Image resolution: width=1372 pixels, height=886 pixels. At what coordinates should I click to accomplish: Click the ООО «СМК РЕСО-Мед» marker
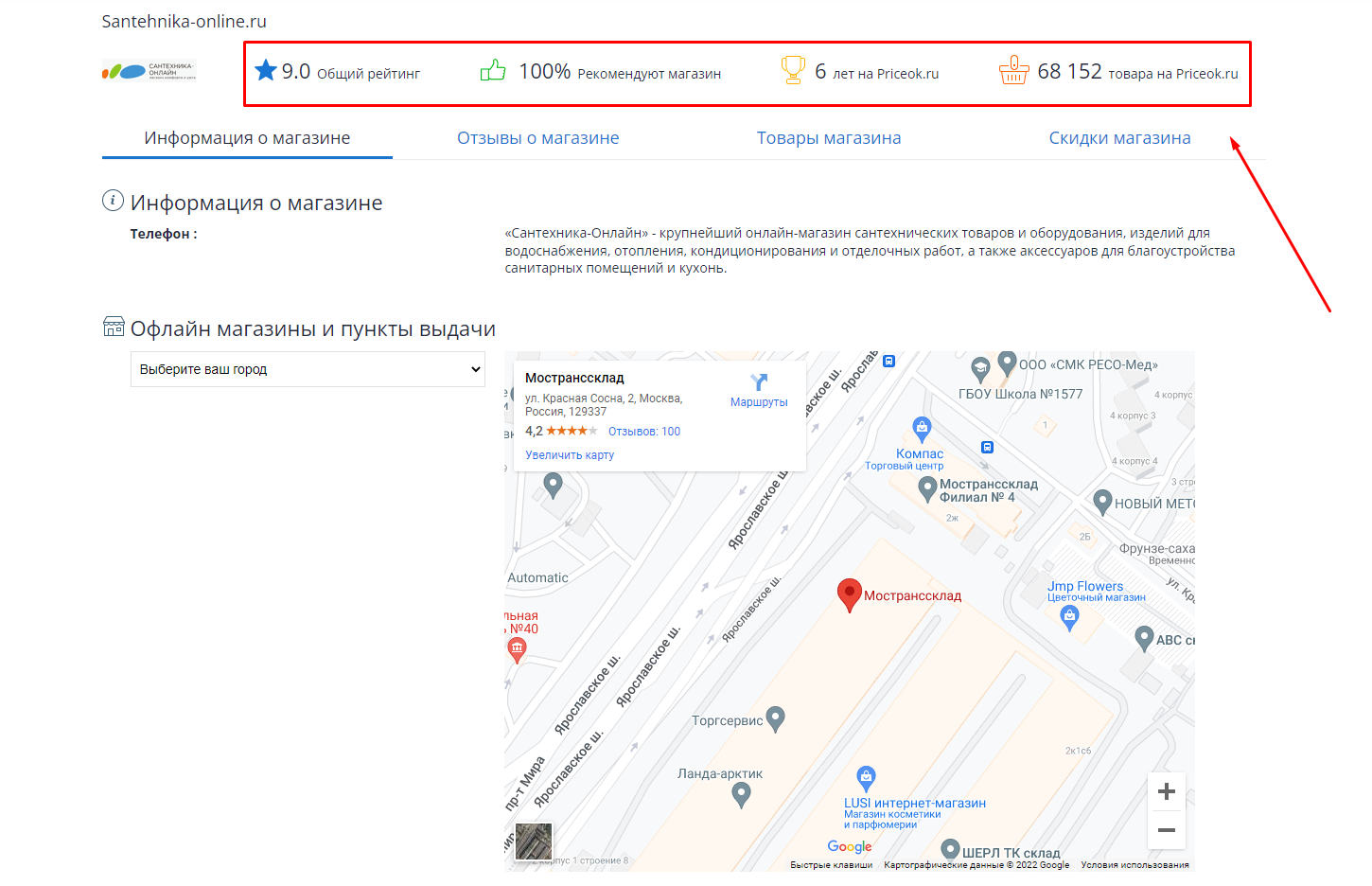tap(1008, 363)
